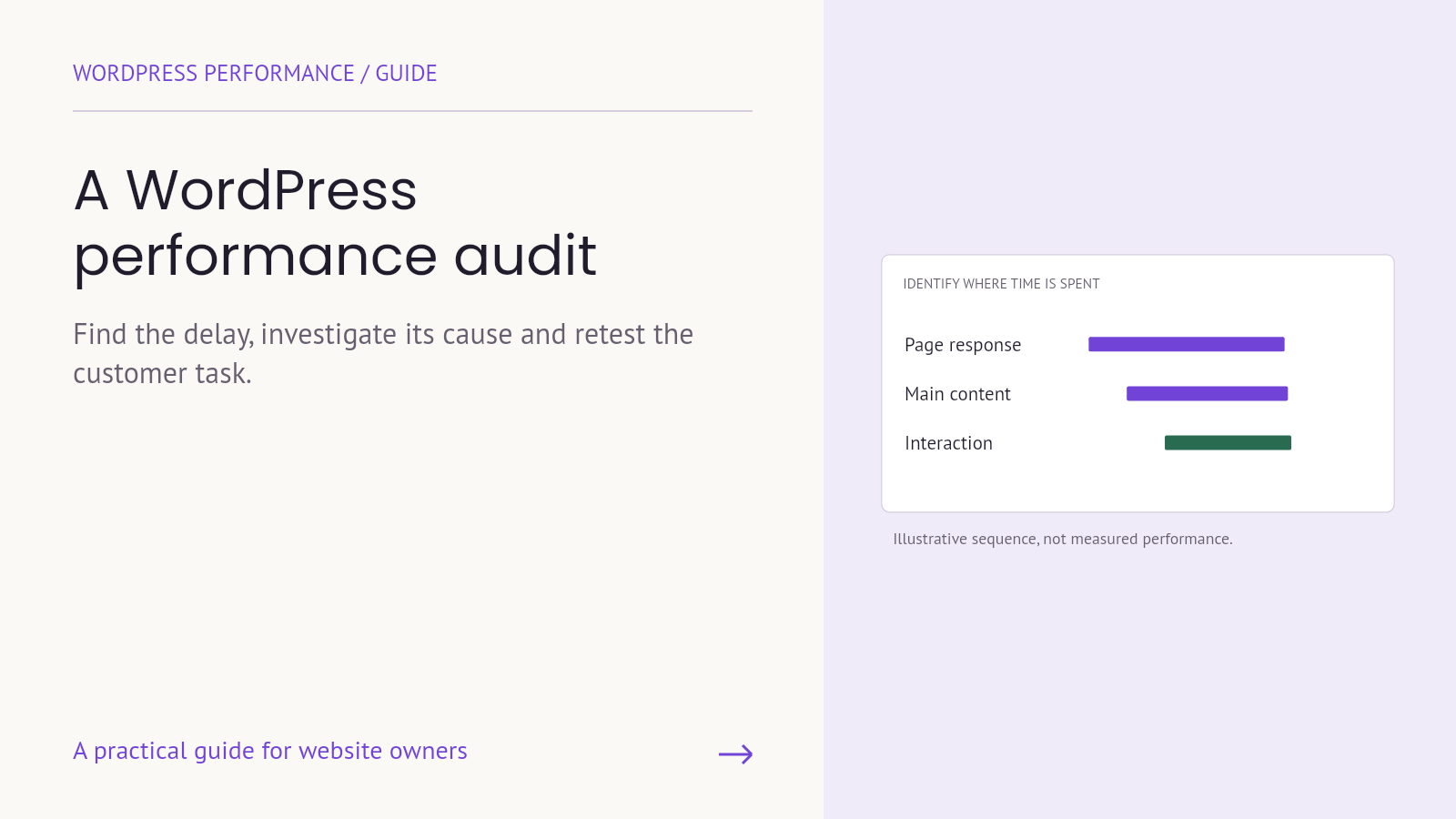Screen dimensions: 1456x819
Task: Select the 'Page response' row label
Action: tap(963, 345)
